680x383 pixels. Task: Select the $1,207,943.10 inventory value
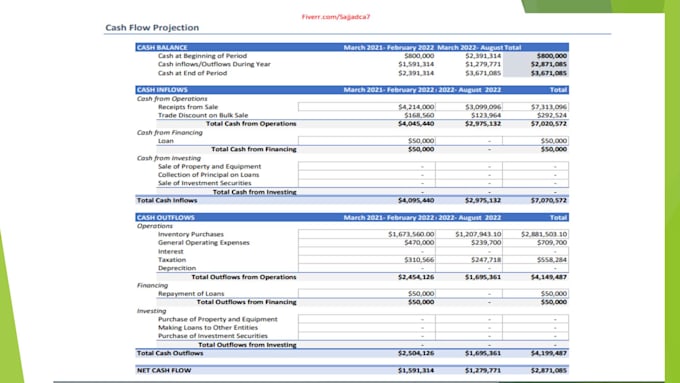pos(478,234)
